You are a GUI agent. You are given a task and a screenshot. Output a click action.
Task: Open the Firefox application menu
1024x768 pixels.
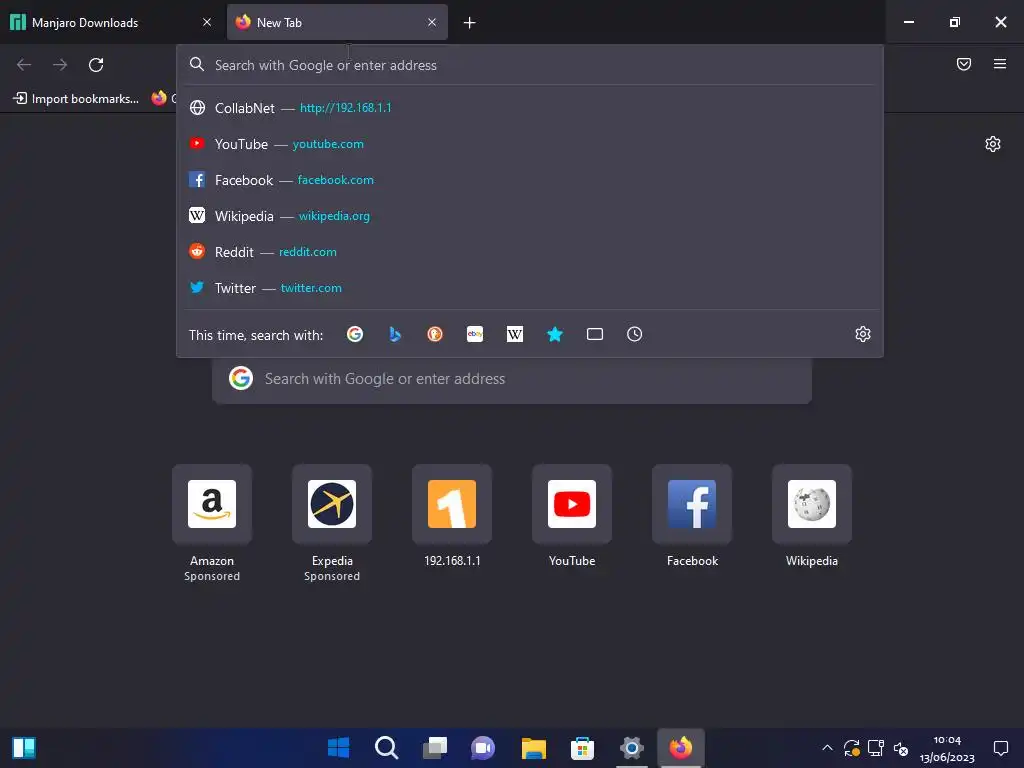(x=999, y=64)
